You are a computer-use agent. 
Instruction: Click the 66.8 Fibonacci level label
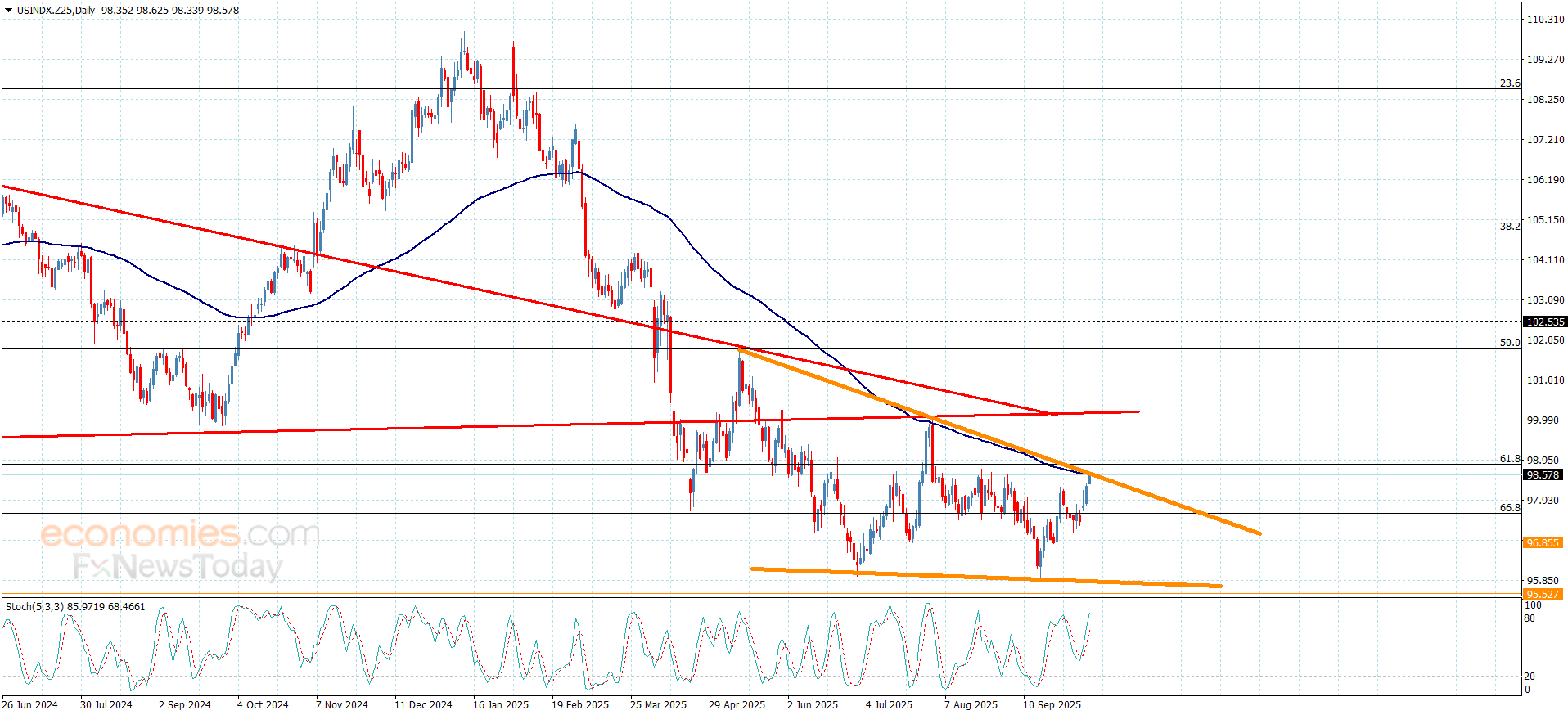[x=1510, y=508]
